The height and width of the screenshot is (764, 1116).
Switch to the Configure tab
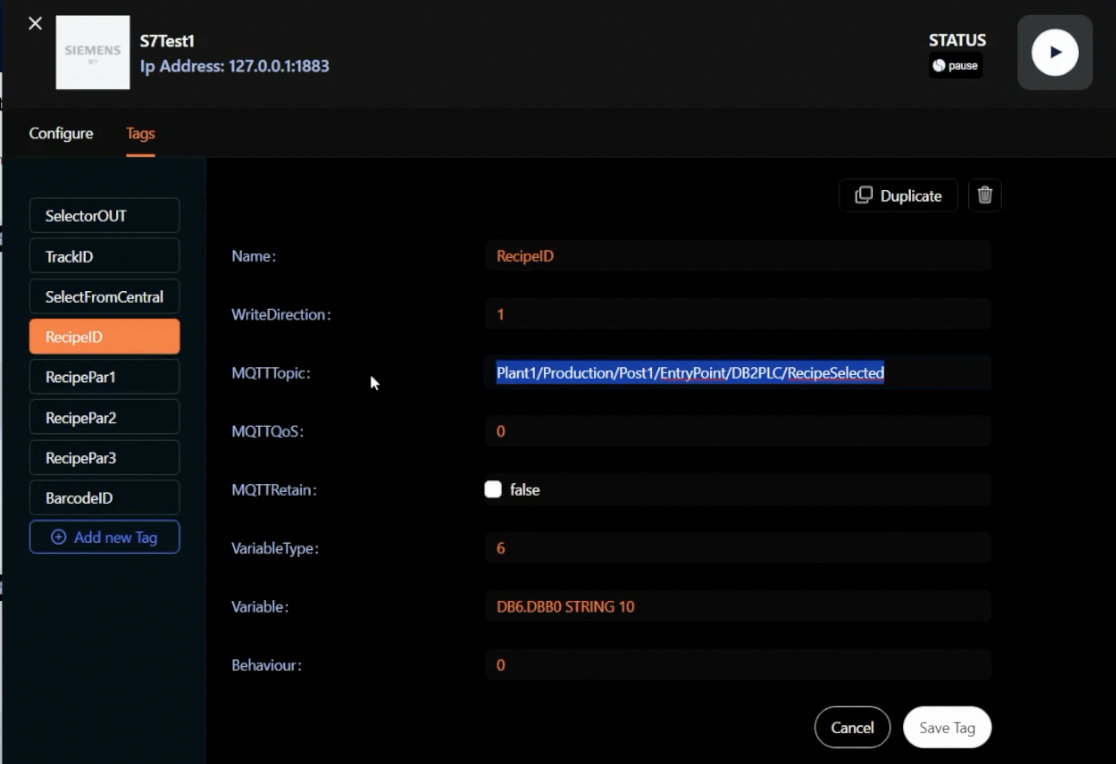point(61,133)
